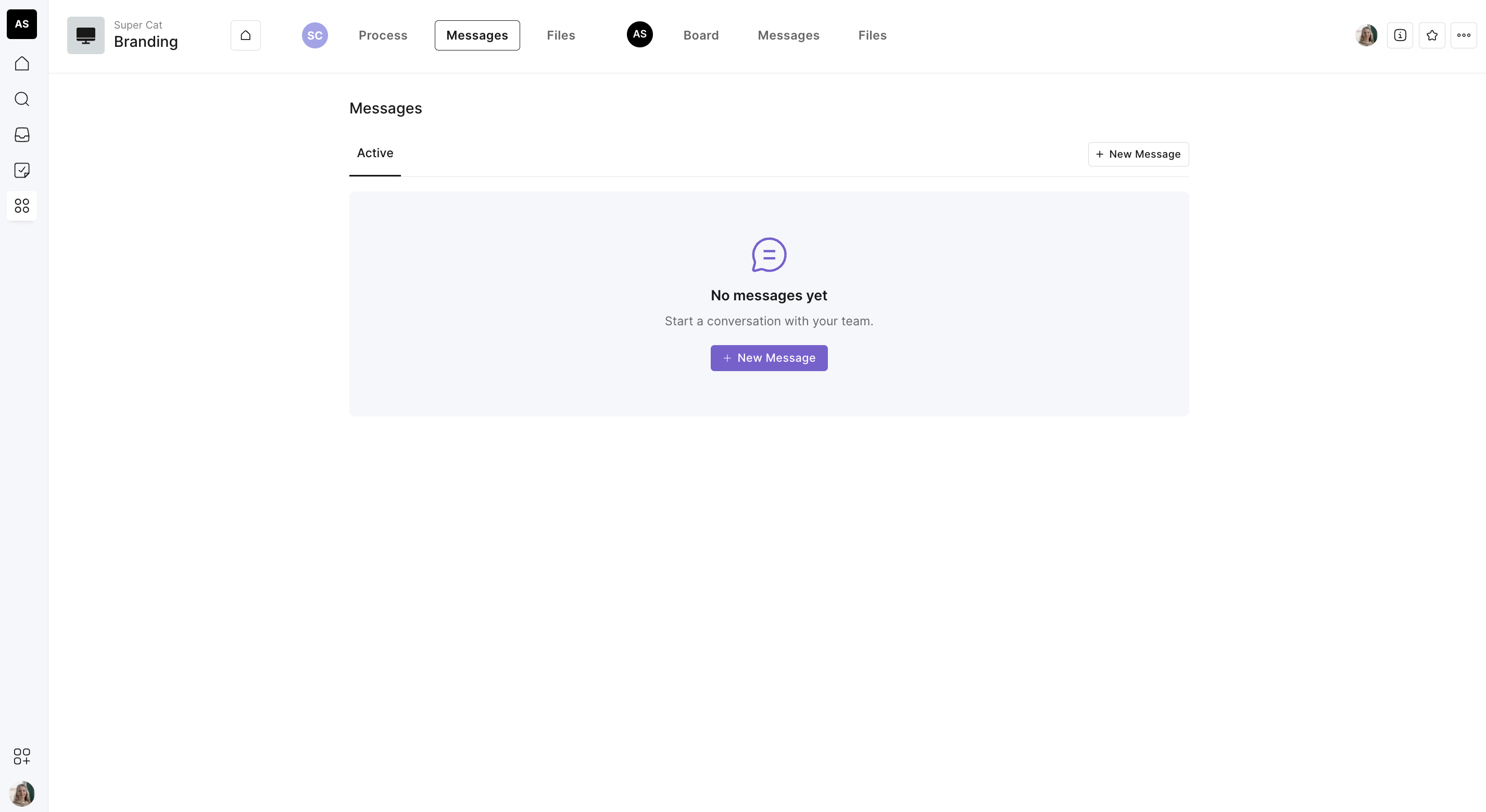1486x812 pixels.
Task: Switch to the Process tab
Action: click(383, 35)
